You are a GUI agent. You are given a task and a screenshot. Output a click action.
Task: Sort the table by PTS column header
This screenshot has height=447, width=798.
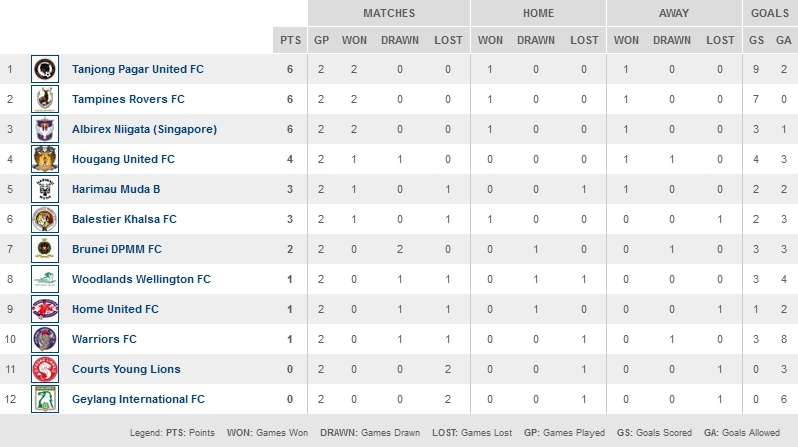pyautogui.click(x=291, y=40)
